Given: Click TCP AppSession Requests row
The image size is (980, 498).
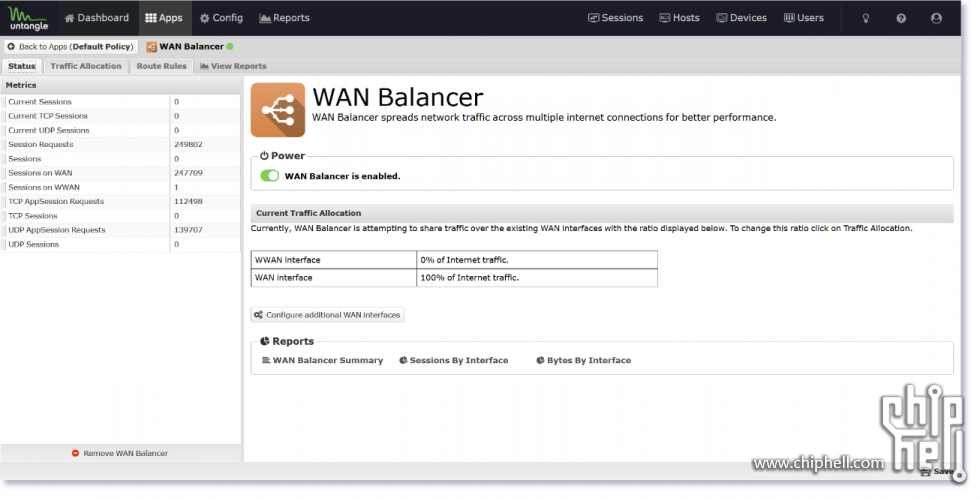Looking at the screenshot, I should point(121,202).
